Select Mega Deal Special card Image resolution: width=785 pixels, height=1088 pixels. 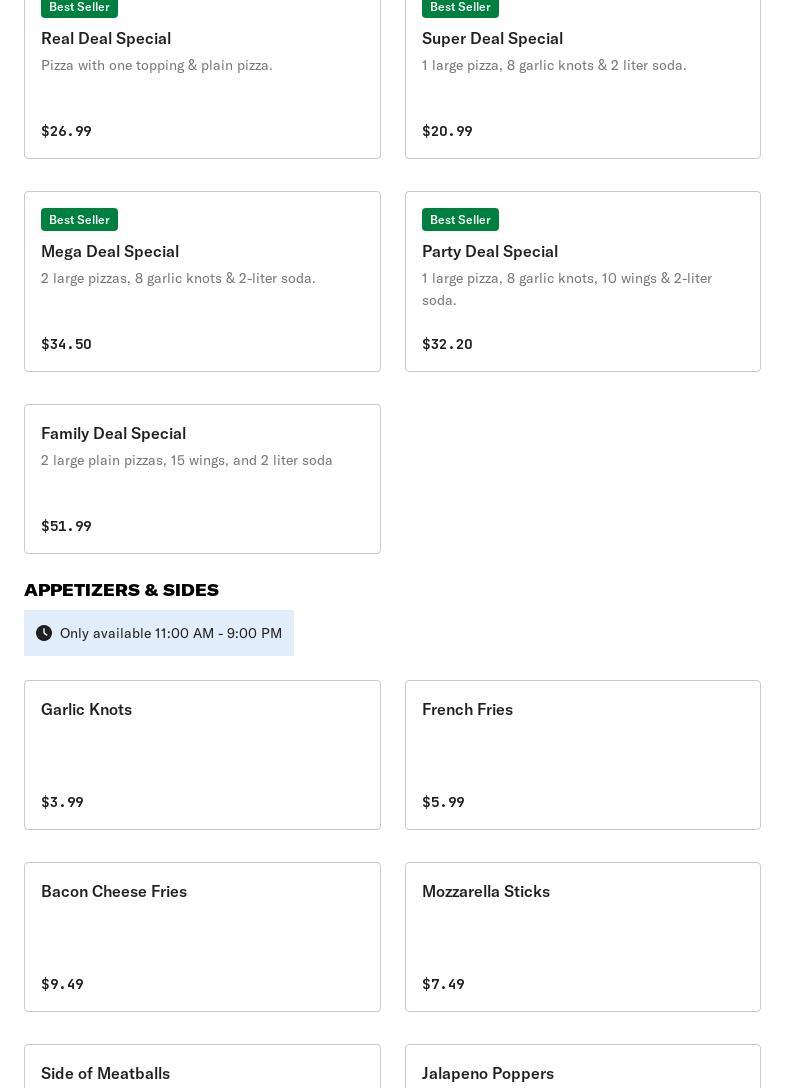[x=202, y=281]
